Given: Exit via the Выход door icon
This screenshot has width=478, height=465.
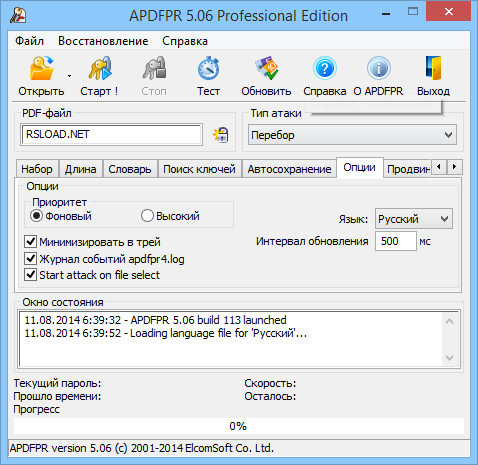Looking at the screenshot, I should pyautogui.click(x=433, y=69).
